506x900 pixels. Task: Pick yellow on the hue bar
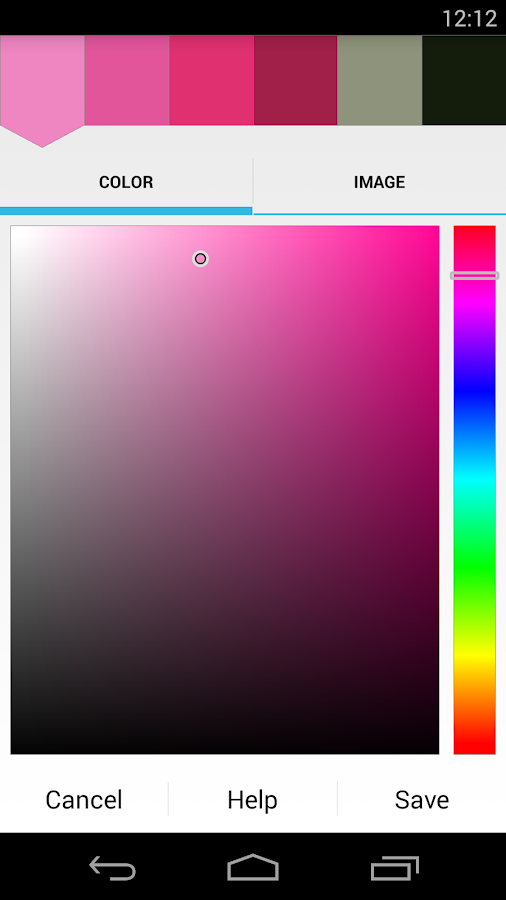tap(474, 655)
